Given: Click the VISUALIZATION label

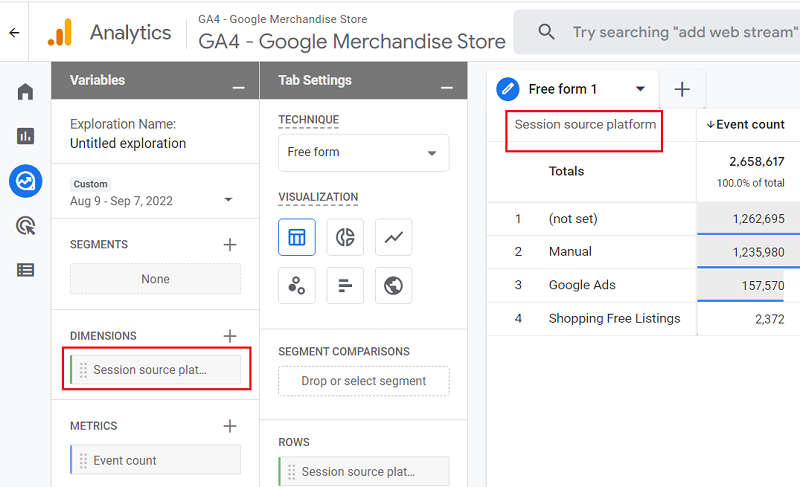Looking at the screenshot, I should point(318,197).
